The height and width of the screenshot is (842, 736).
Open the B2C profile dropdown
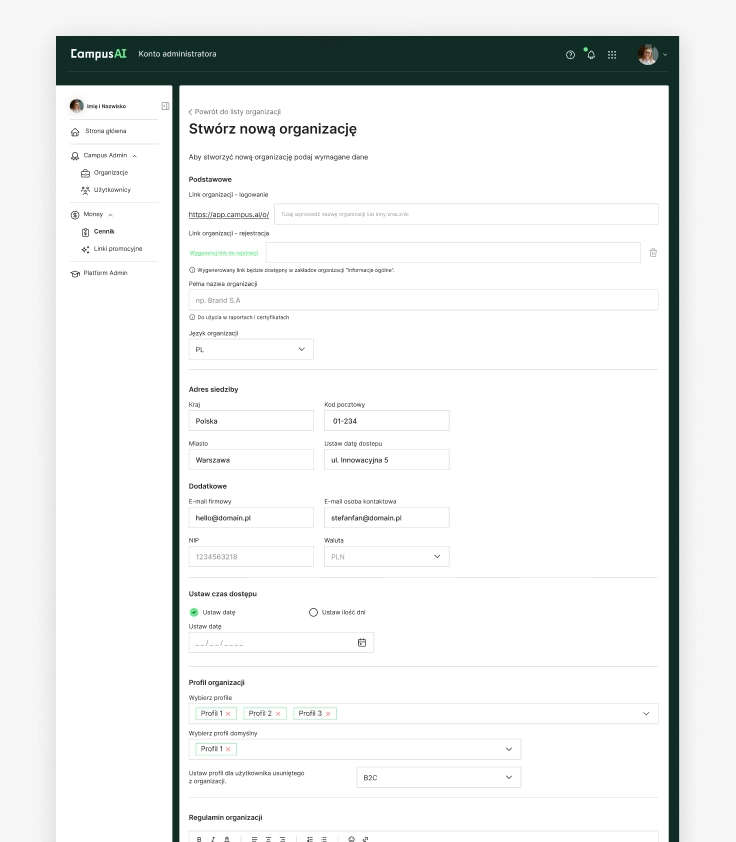439,778
